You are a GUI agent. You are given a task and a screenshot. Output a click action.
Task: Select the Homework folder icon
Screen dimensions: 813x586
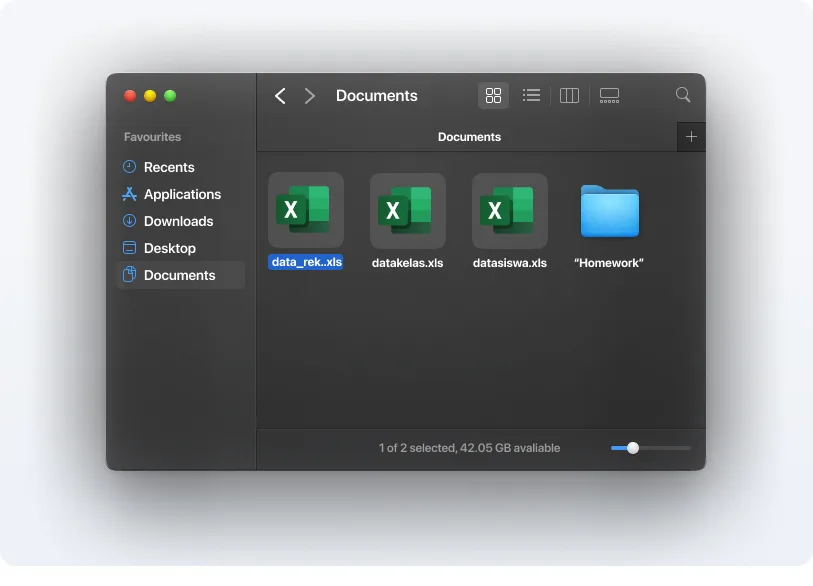coord(610,211)
